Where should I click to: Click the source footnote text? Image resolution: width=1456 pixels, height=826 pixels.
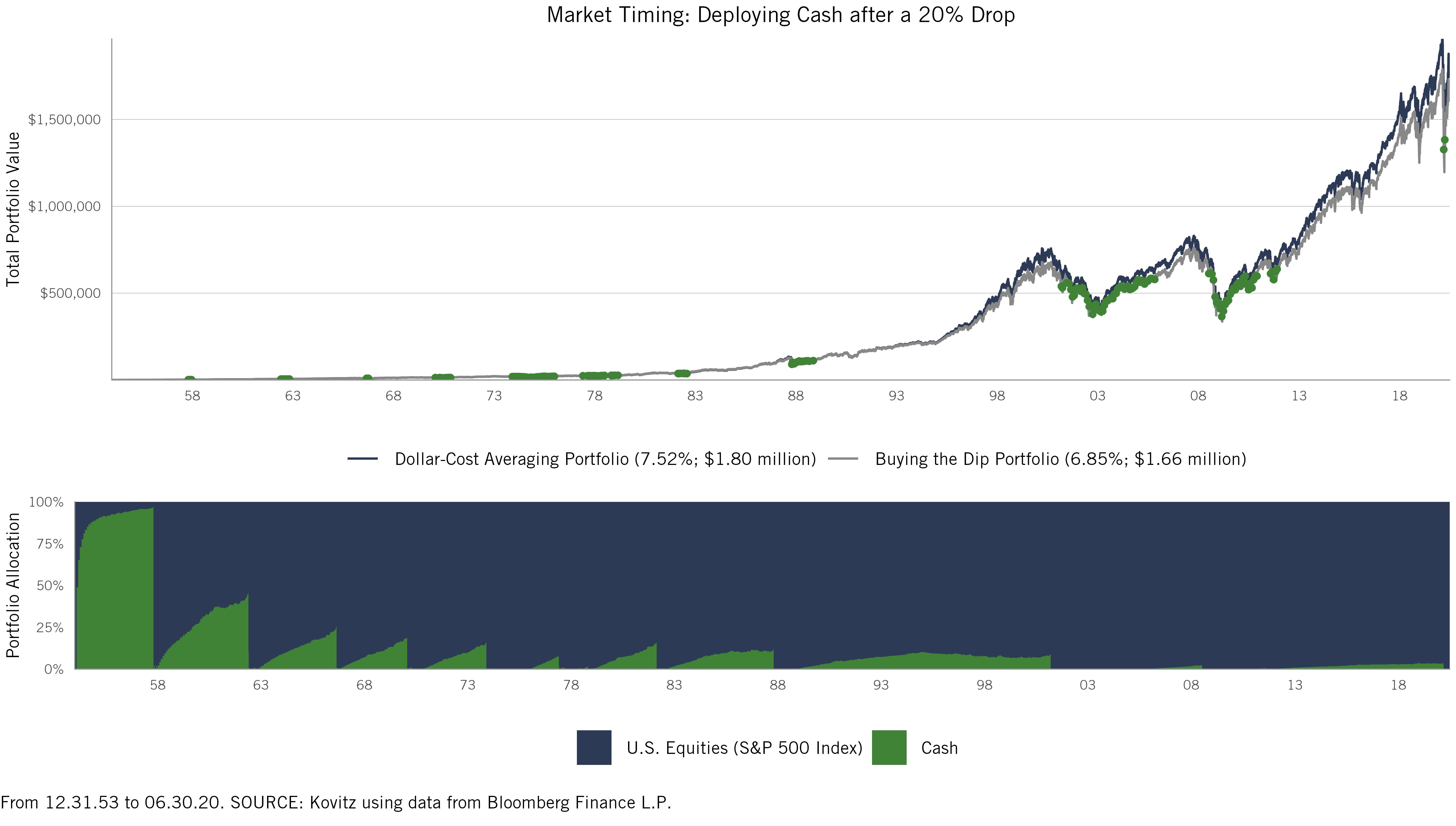point(336,802)
